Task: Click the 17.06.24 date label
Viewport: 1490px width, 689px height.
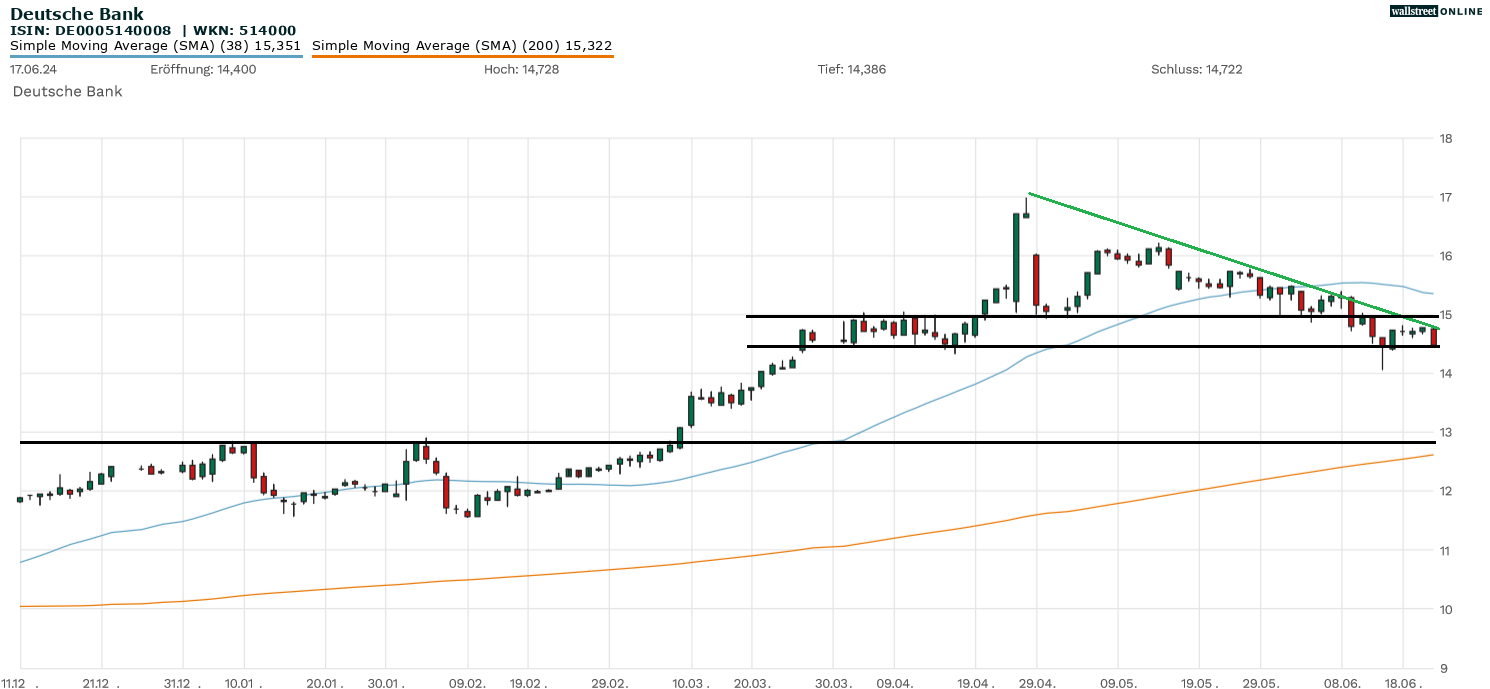Action: (32, 69)
